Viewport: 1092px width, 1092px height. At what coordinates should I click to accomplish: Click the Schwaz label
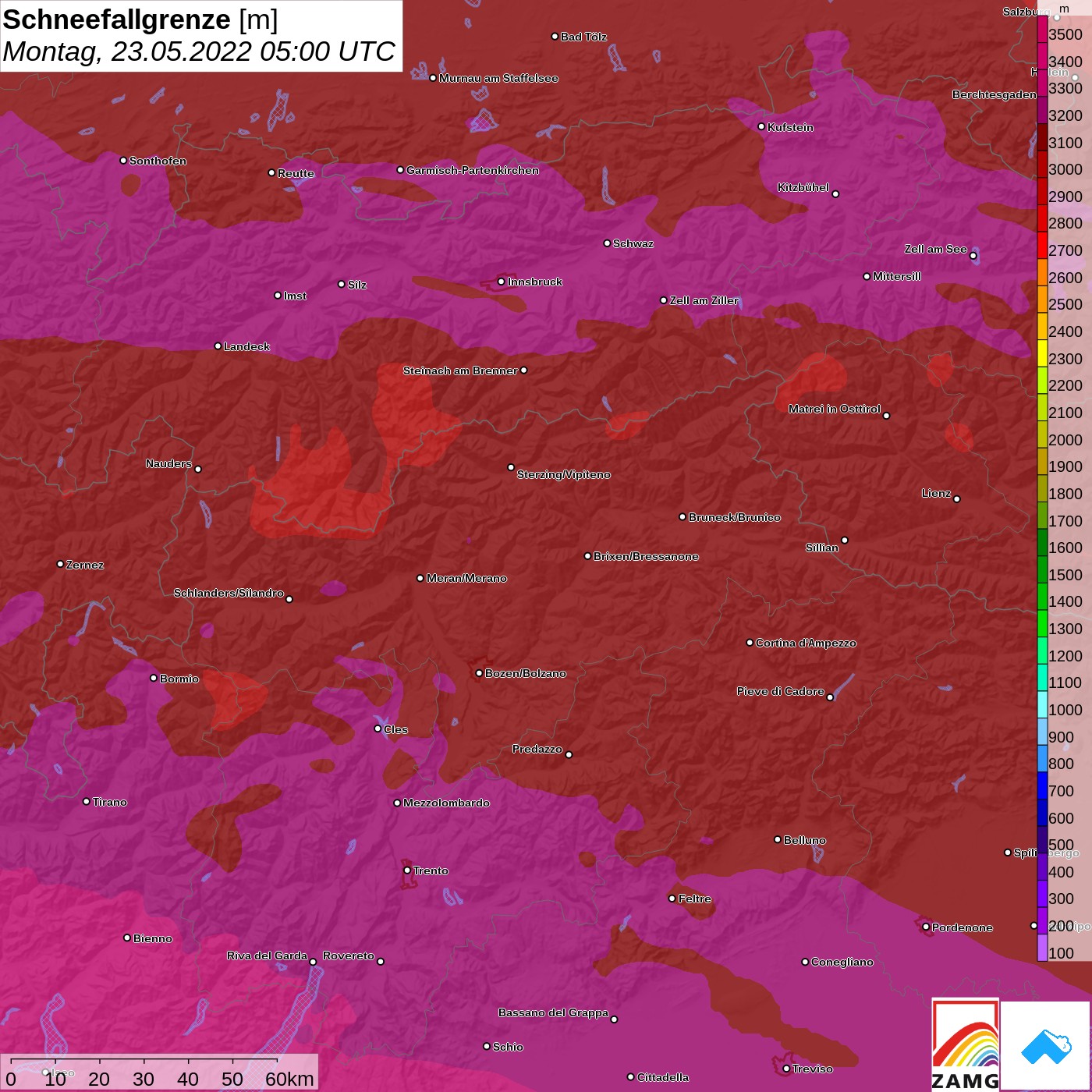(x=633, y=243)
